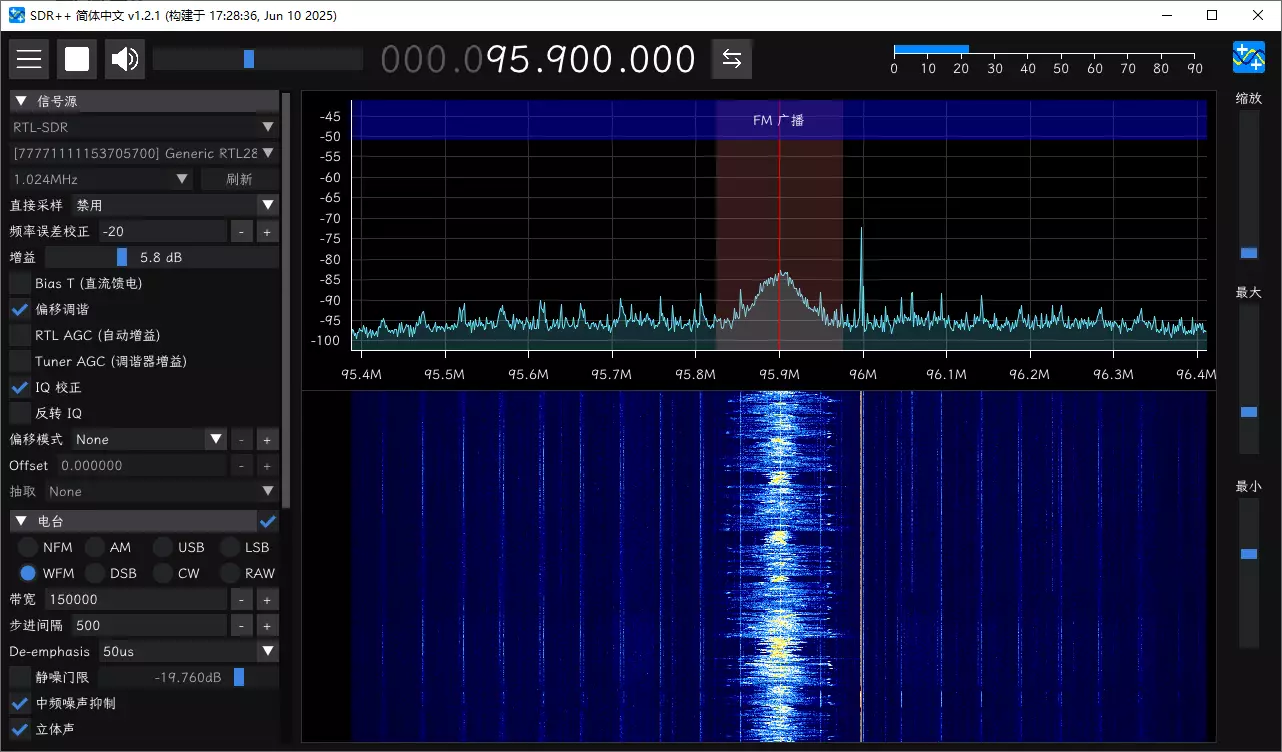
Task: Click the FM 广播 band label
Action: click(x=778, y=120)
